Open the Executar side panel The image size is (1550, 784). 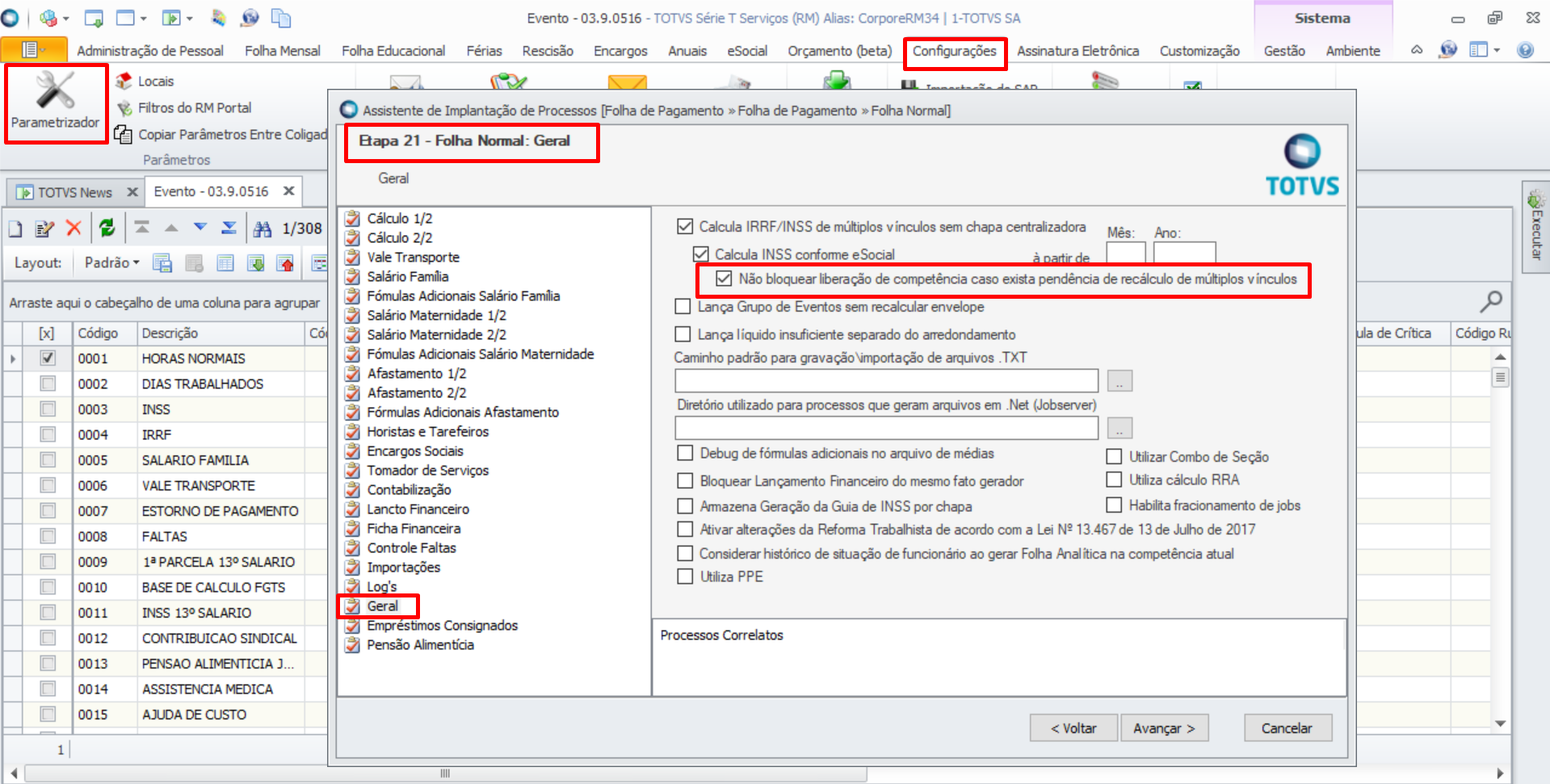1536,226
